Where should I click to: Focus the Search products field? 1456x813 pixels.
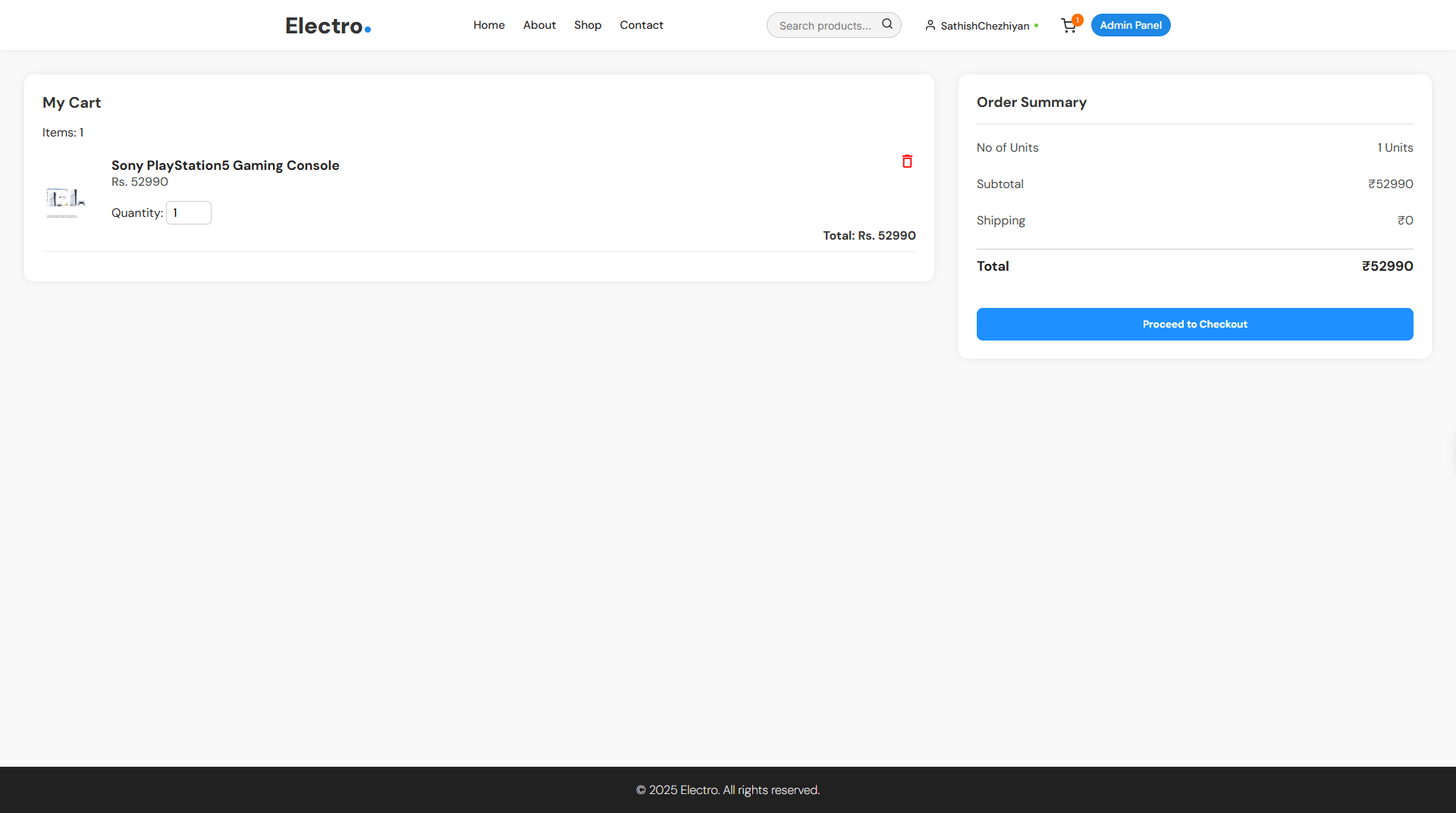pyautogui.click(x=825, y=26)
